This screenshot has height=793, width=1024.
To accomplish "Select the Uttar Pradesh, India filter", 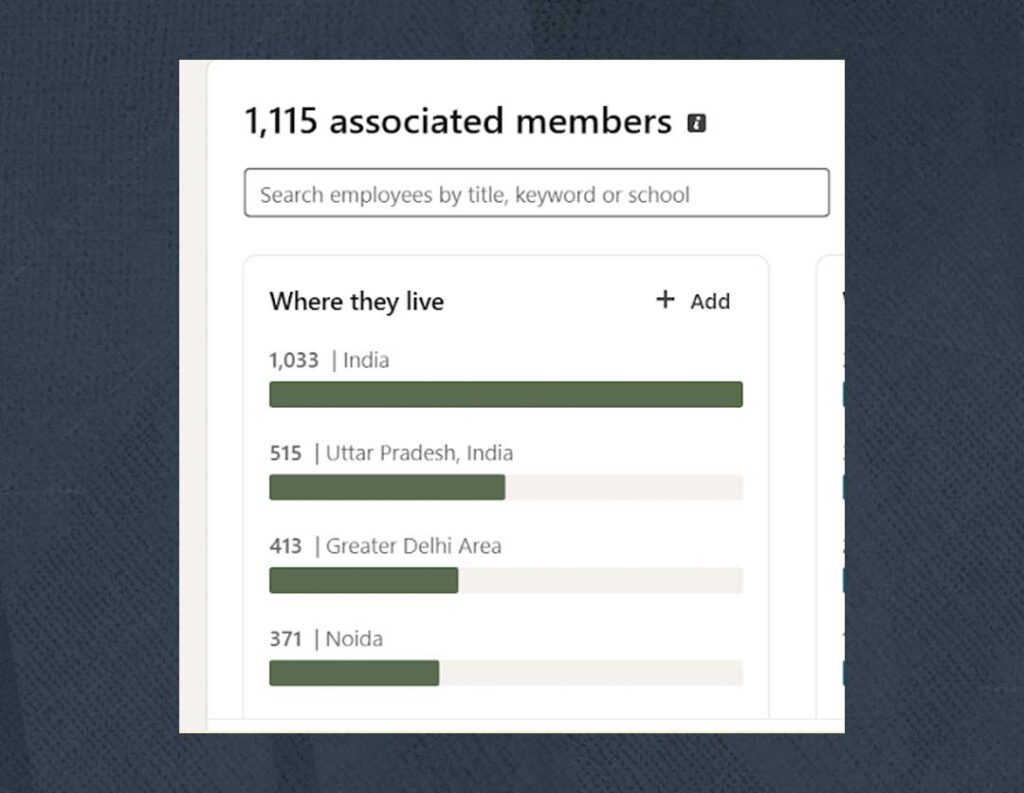I will pos(420,453).
